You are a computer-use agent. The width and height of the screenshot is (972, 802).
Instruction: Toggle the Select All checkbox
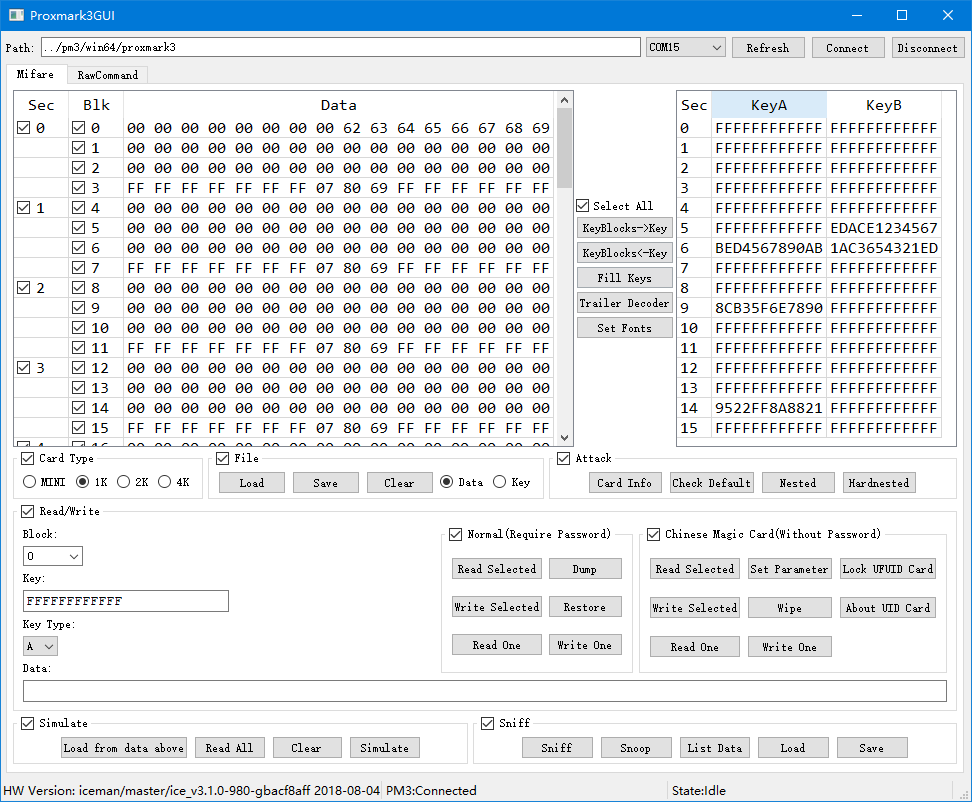point(583,206)
